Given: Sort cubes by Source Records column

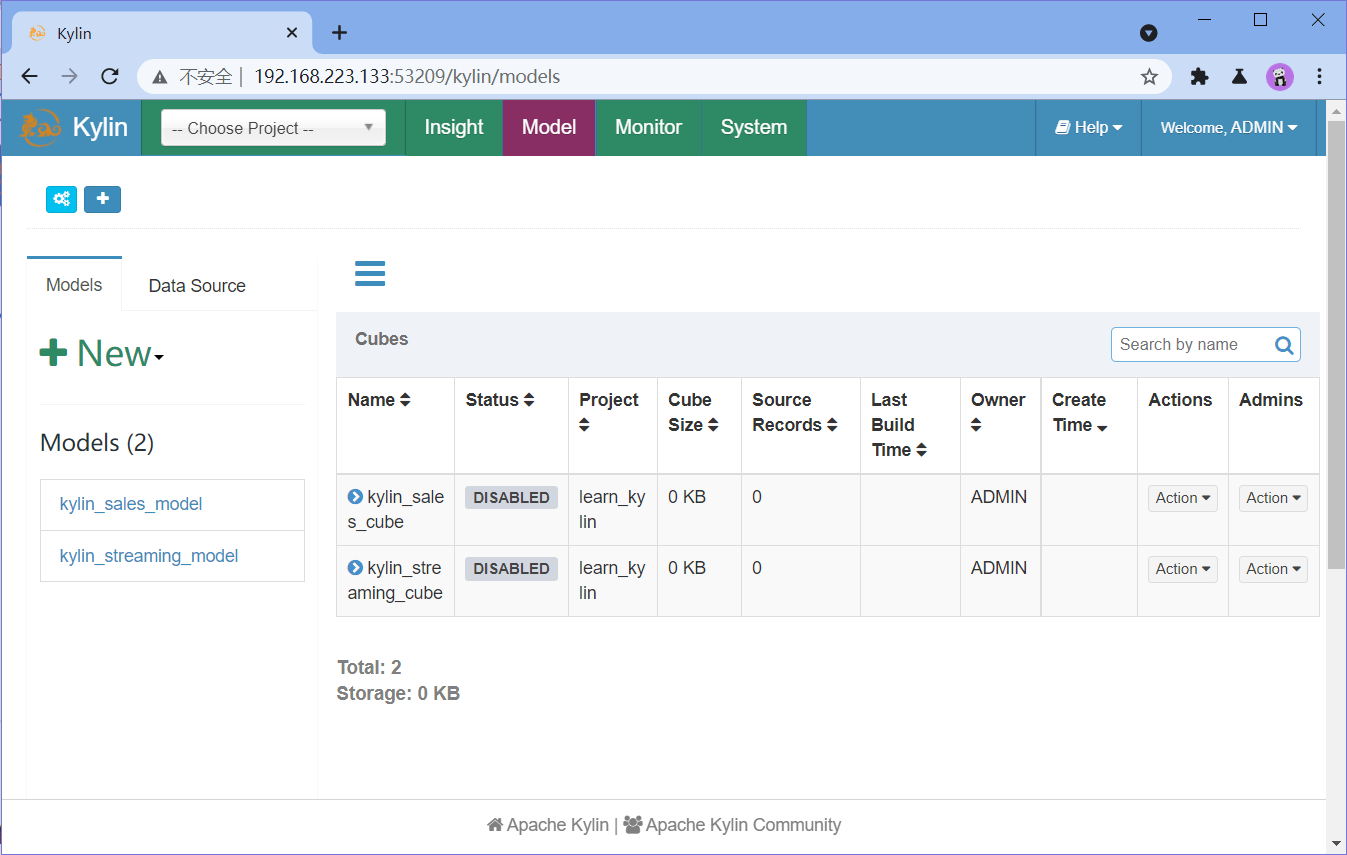Looking at the screenshot, I should click(794, 412).
